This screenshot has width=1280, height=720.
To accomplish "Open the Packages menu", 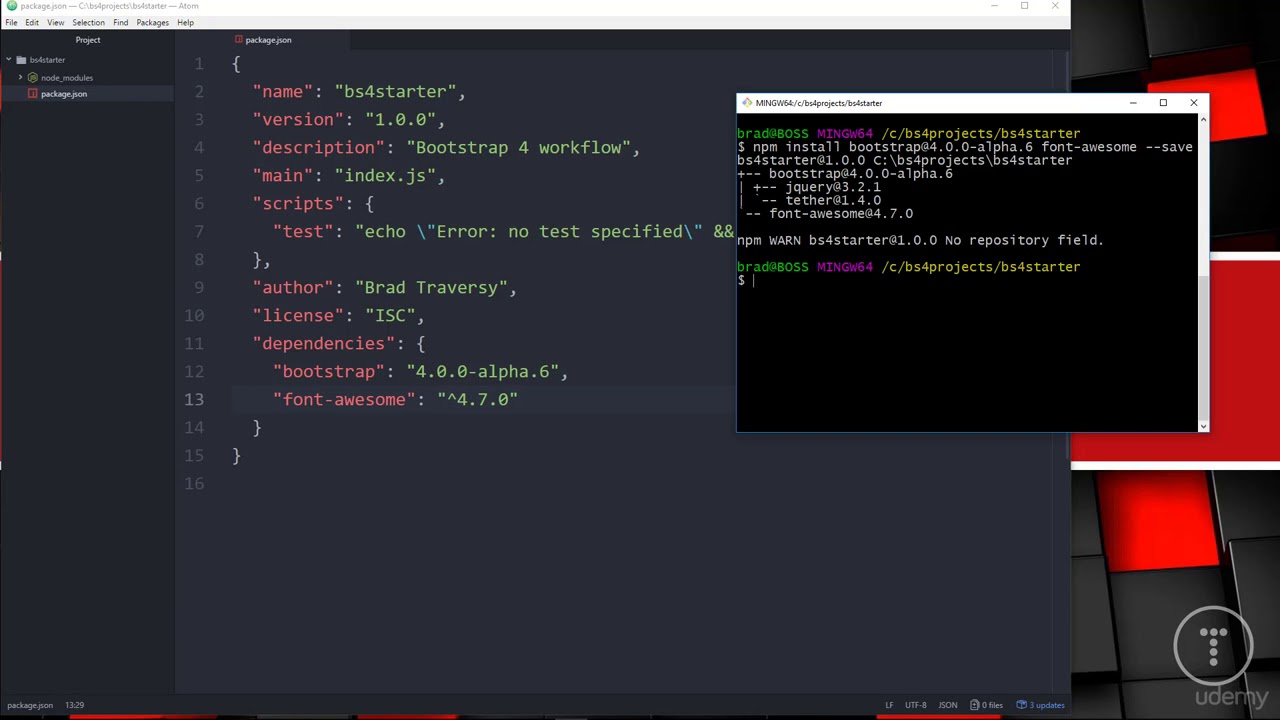I will point(152,22).
